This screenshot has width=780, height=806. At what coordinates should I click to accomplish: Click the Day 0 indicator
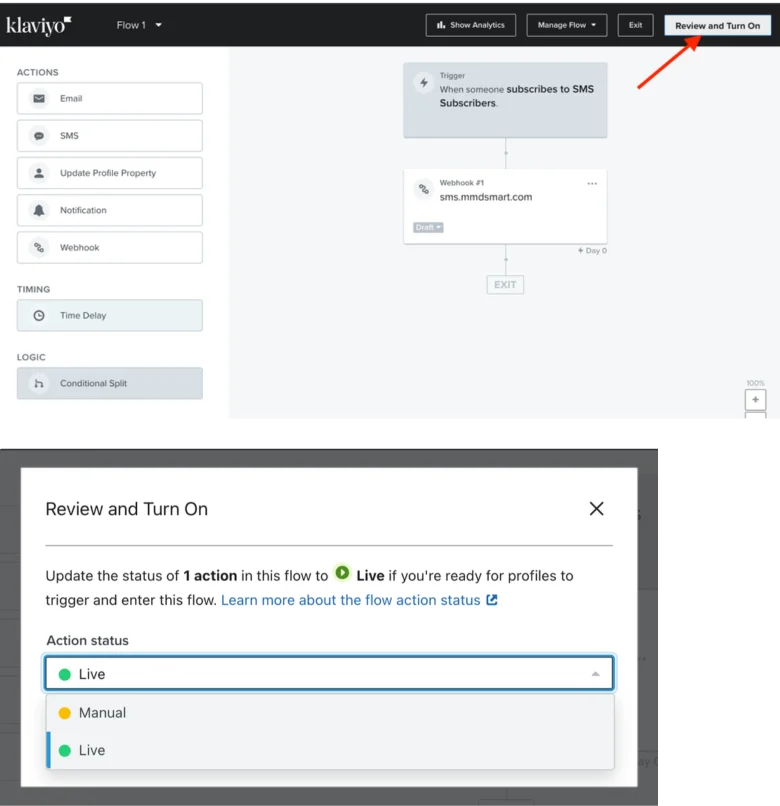pos(592,251)
